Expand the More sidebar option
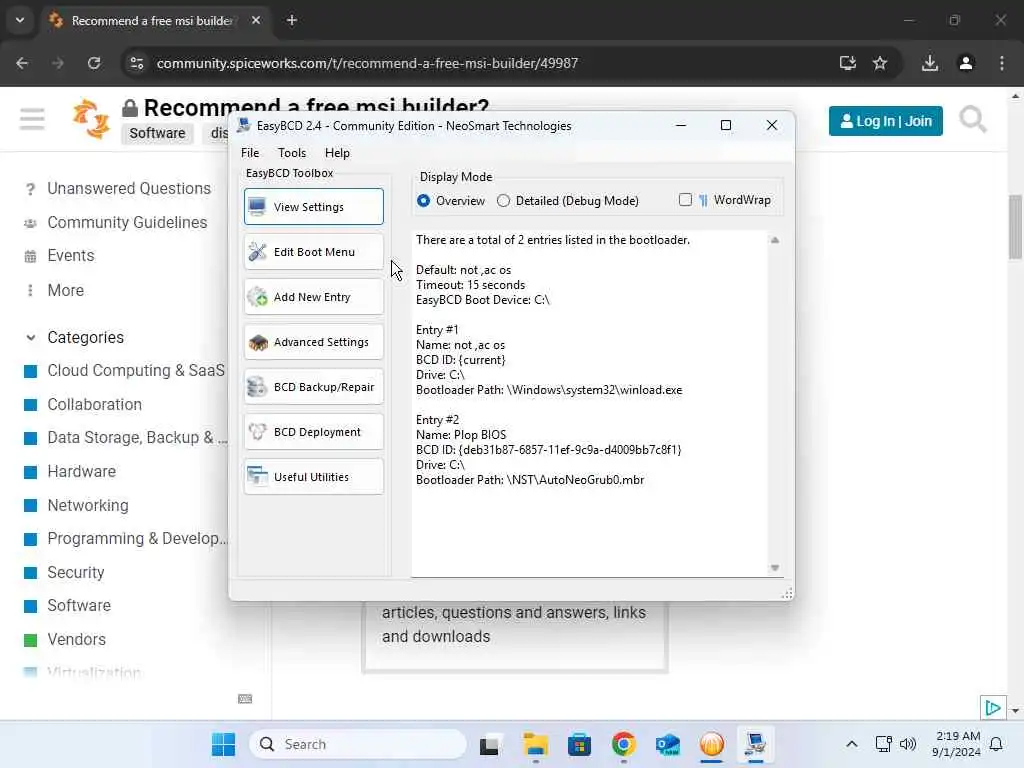The image size is (1024, 768). [x=65, y=290]
